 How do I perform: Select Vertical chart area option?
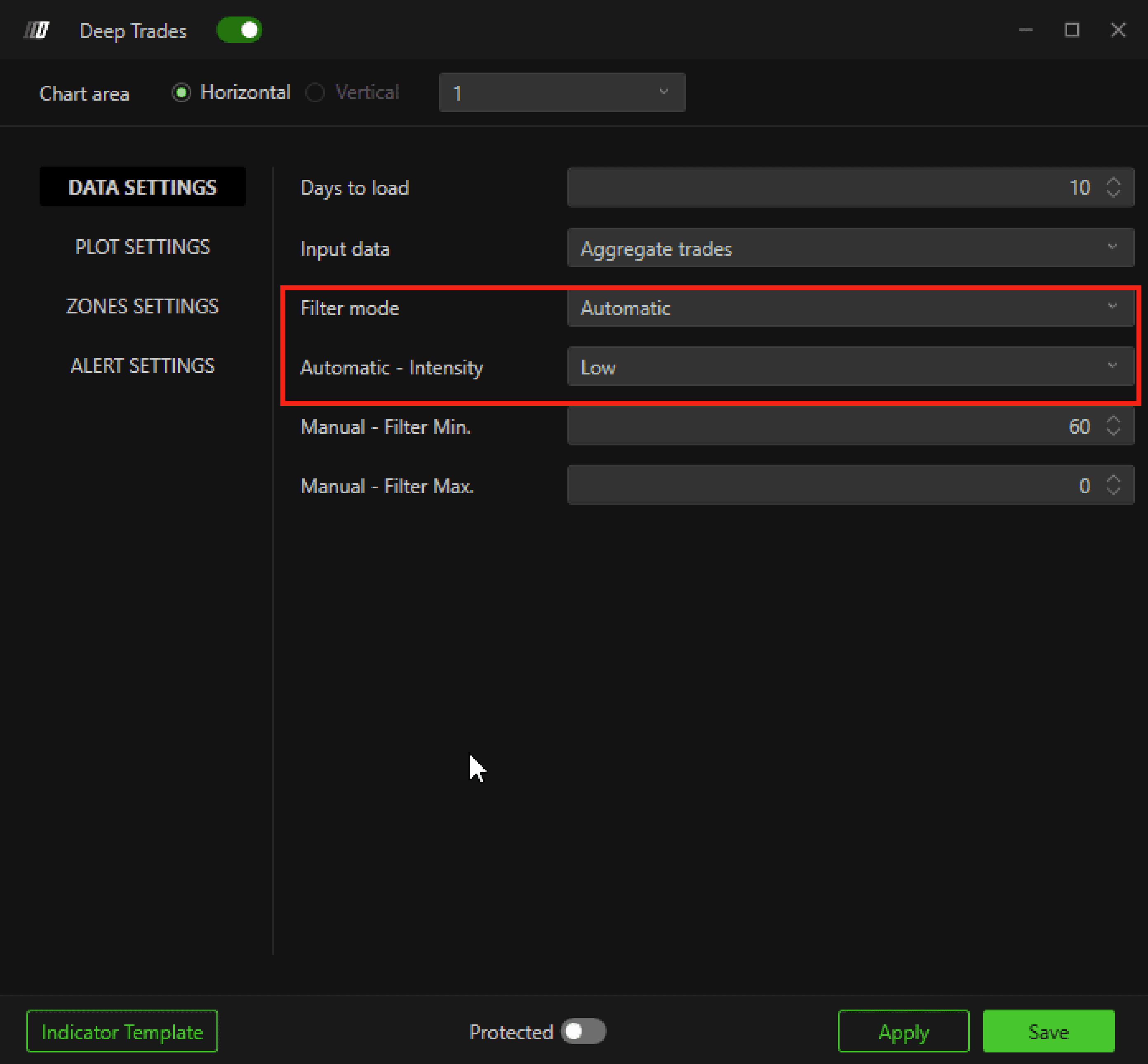coord(315,93)
